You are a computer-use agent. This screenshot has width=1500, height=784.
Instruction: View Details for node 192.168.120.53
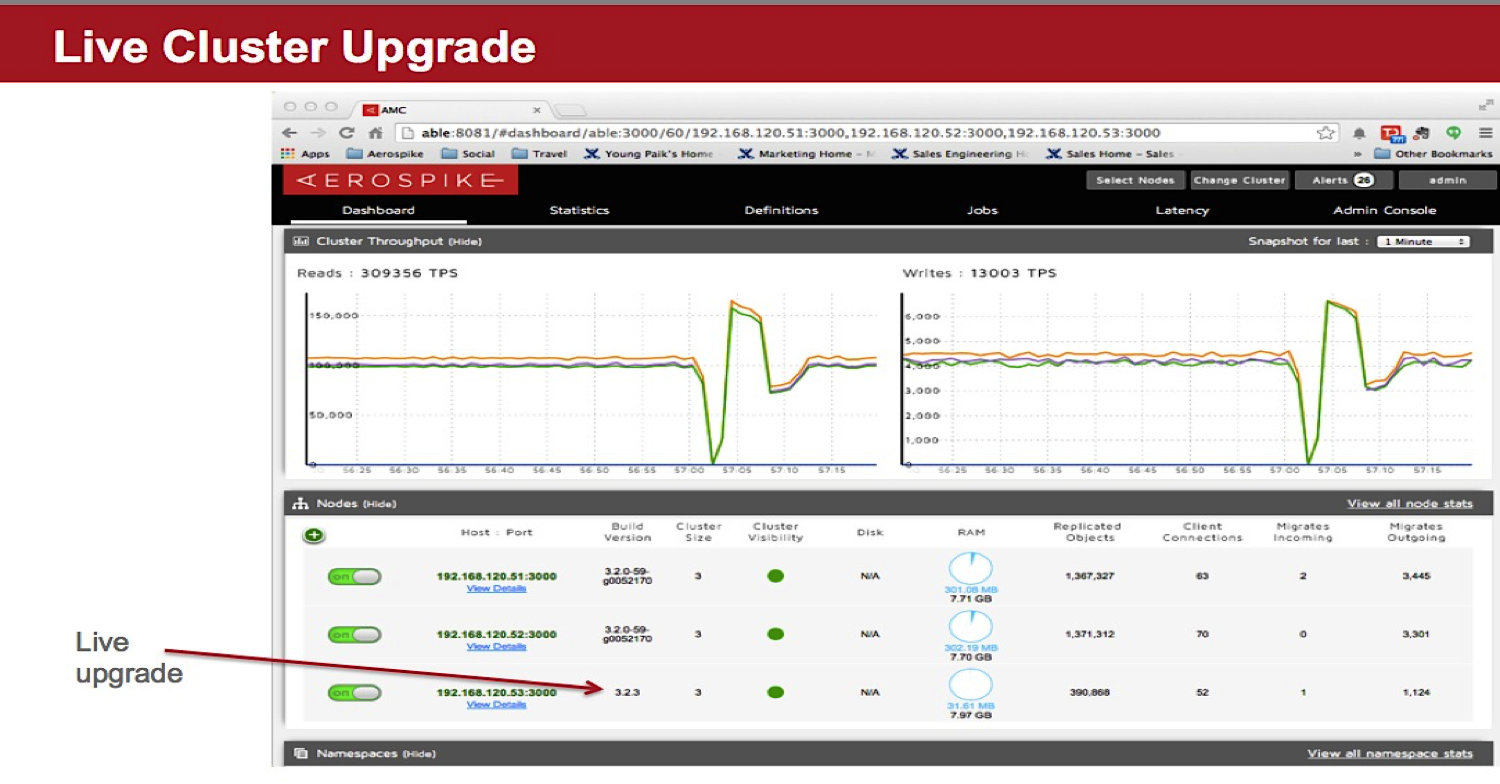496,705
